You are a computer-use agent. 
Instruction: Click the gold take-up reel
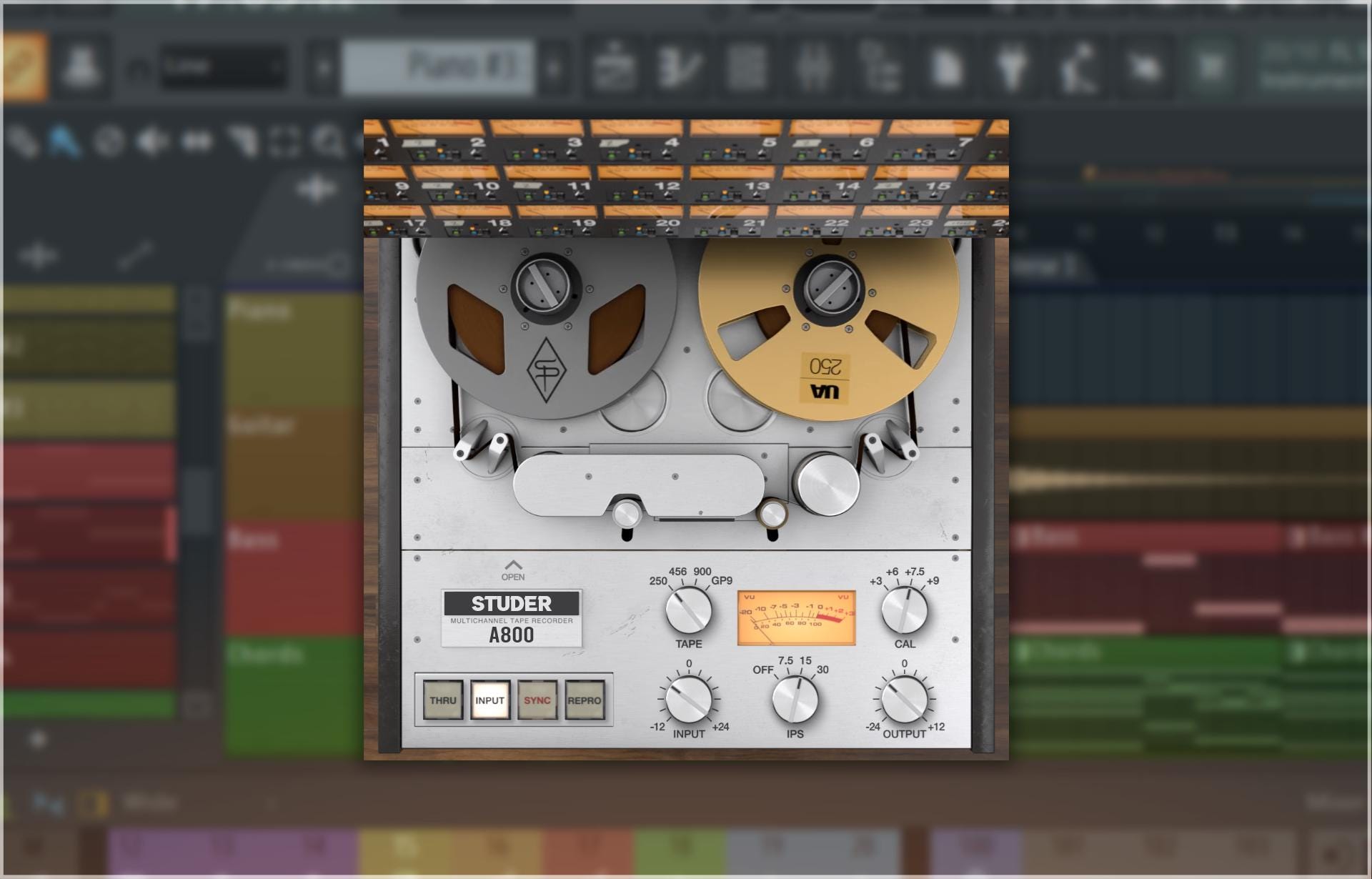tap(829, 331)
